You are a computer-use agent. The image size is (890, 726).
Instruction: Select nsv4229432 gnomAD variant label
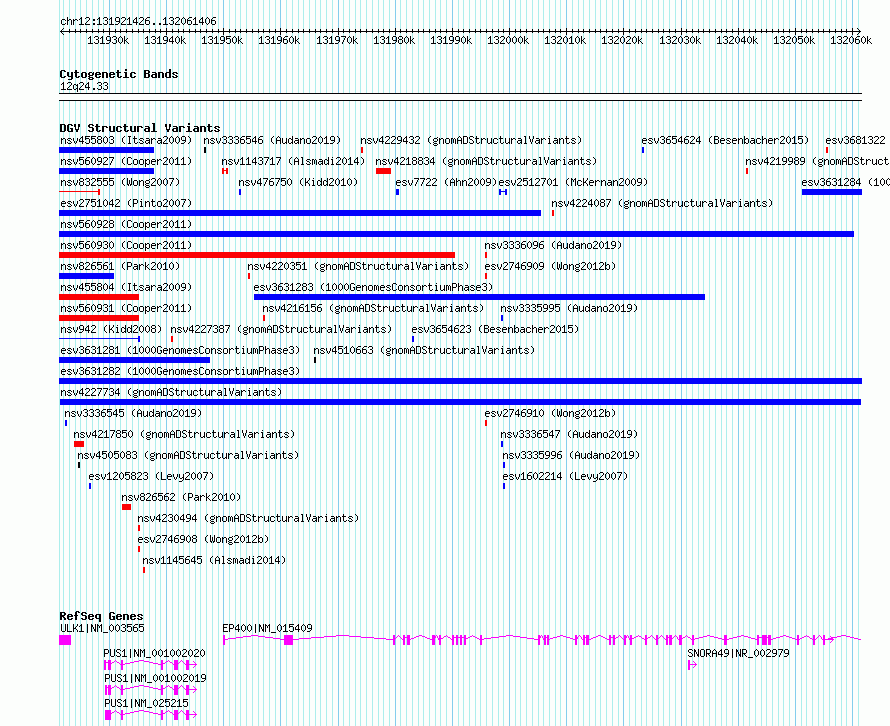click(471, 140)
